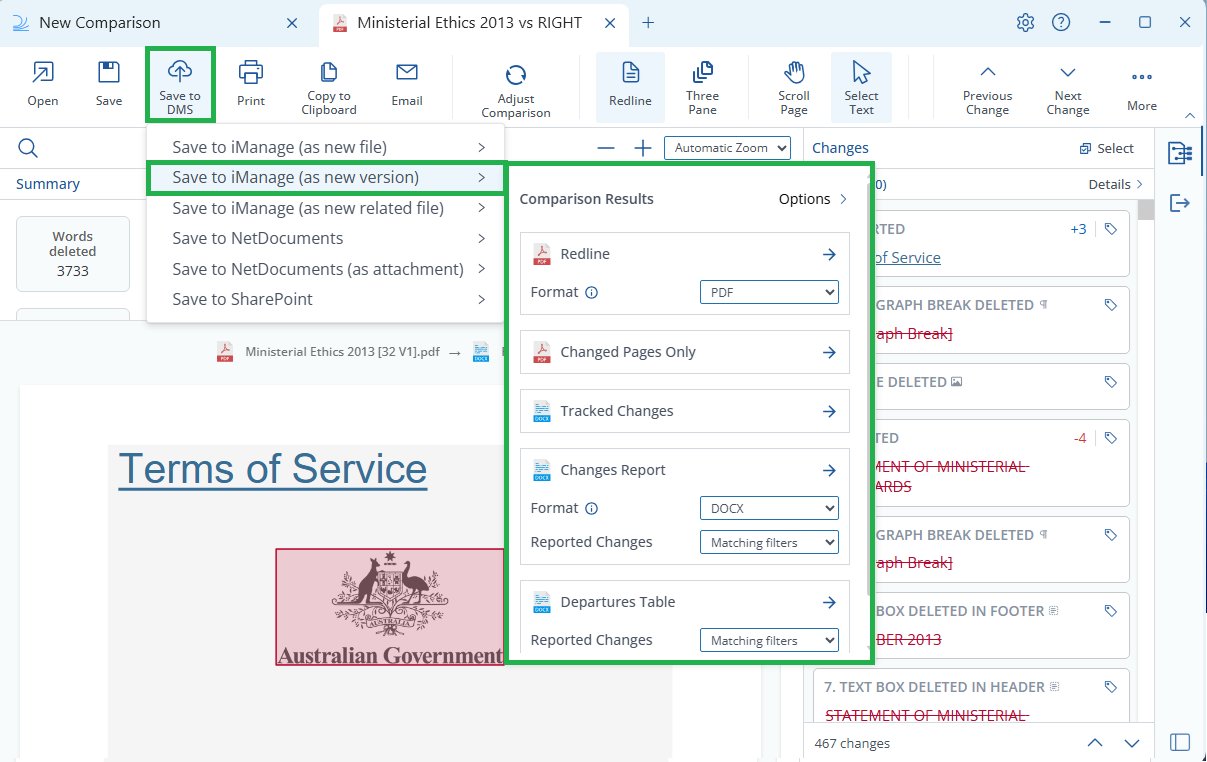This screenshot has width=1207, height=762.
Task: Print the comparison document
Action: [x=251, y=84]
